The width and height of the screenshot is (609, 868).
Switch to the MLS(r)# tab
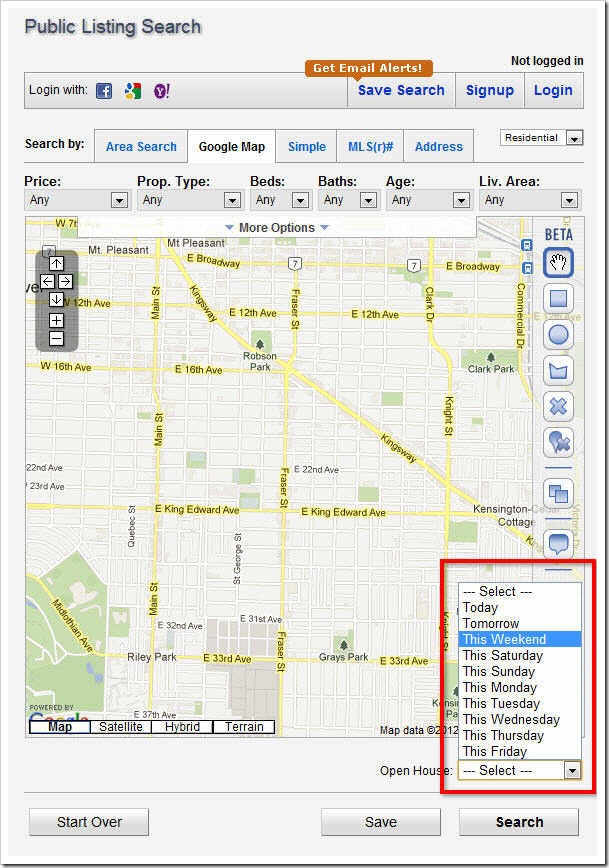pyautogui.click(x=370, y=147)
